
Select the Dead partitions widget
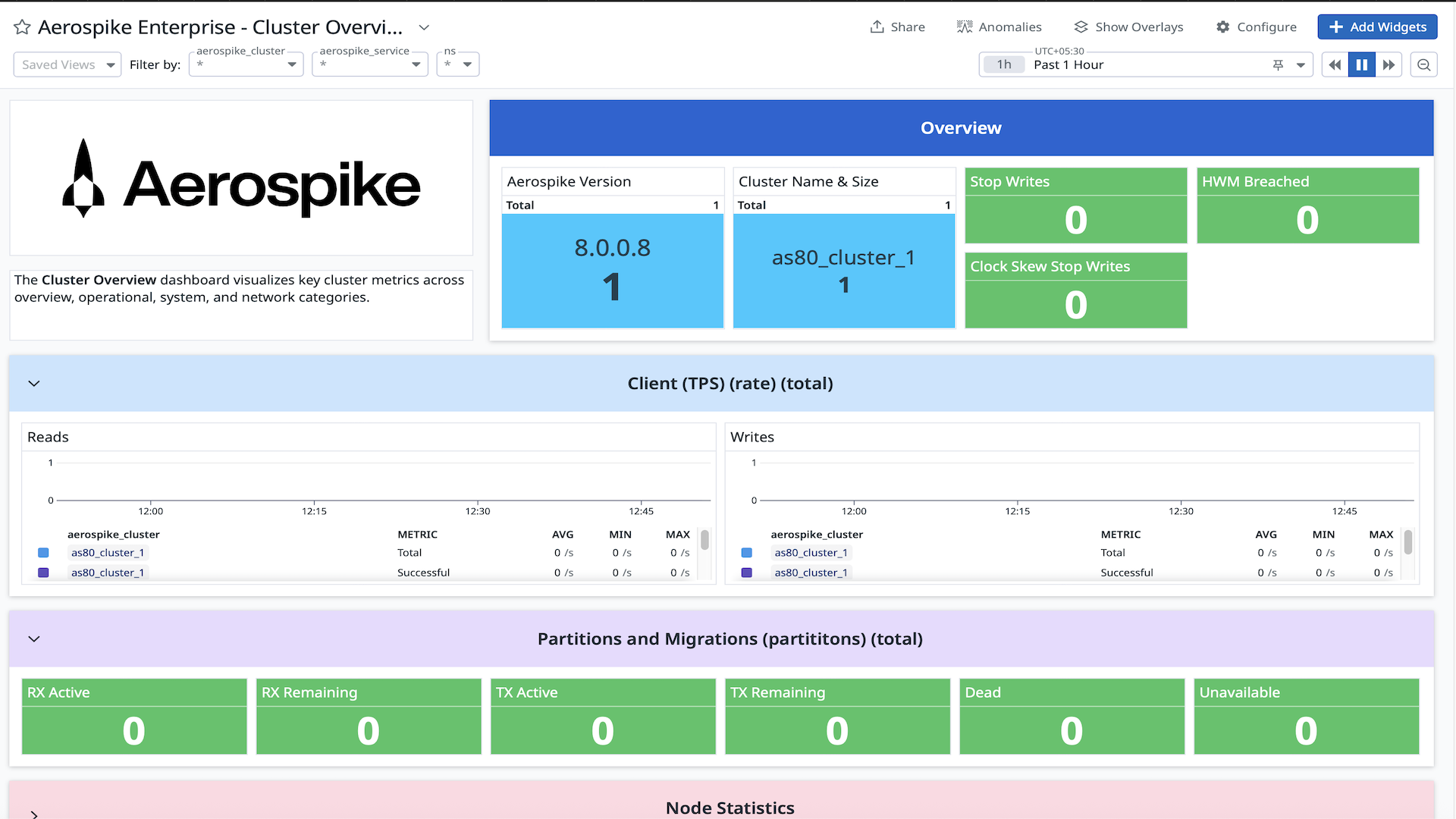(x=1072, y=717)
